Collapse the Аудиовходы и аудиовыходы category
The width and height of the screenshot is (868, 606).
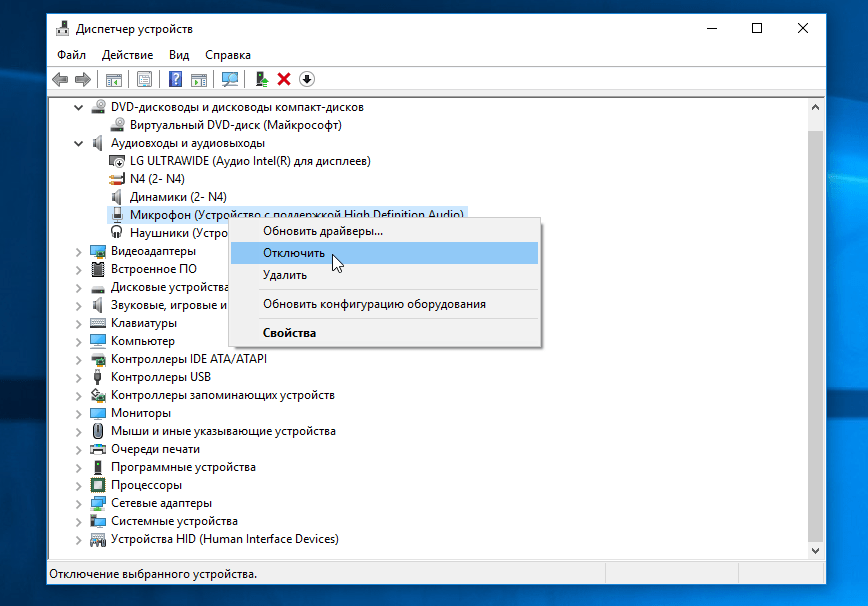tap(79, 143)
